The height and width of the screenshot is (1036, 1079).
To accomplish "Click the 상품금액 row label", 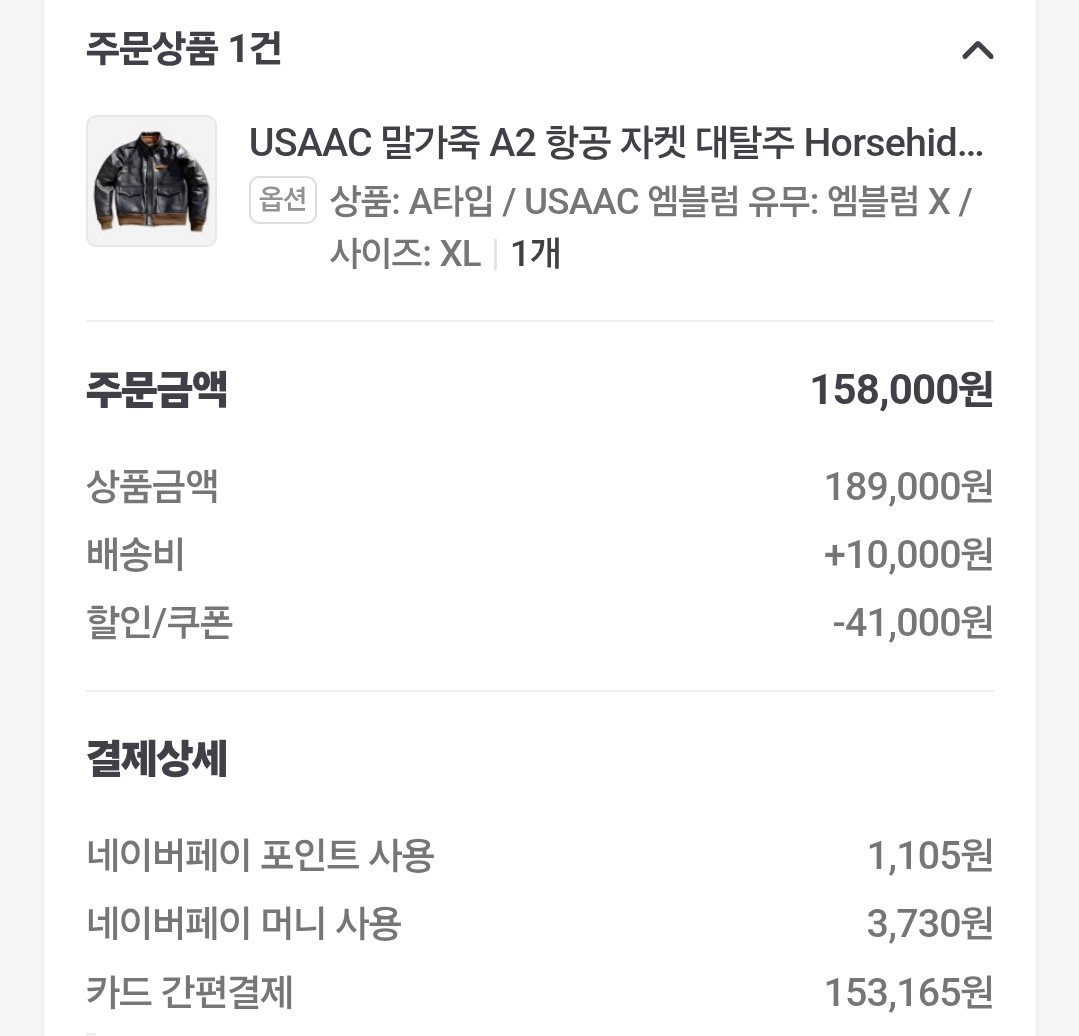I will tap(152, 488).
